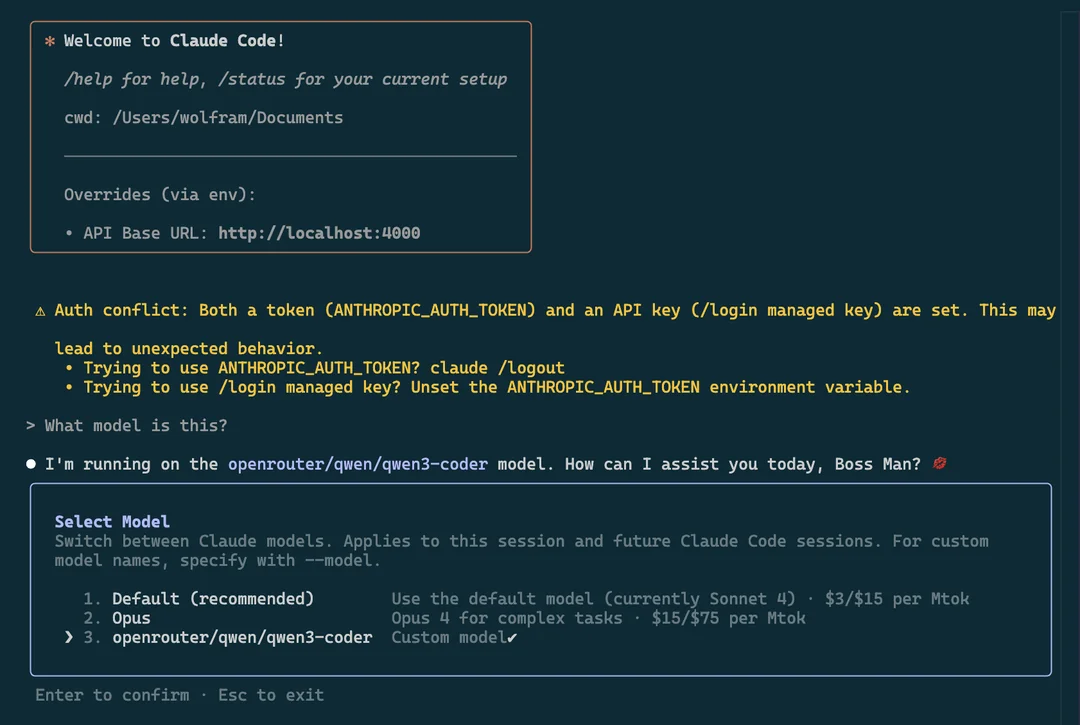Click the cwd path /Users/wolfram/Documents
The width and height of the screenshot is (1080, 725).
point(227,118)
